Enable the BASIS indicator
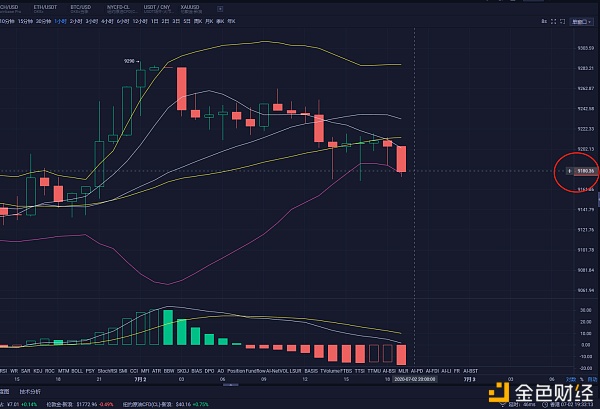This screenshot has width=600, height=409. tap(311, 371)
